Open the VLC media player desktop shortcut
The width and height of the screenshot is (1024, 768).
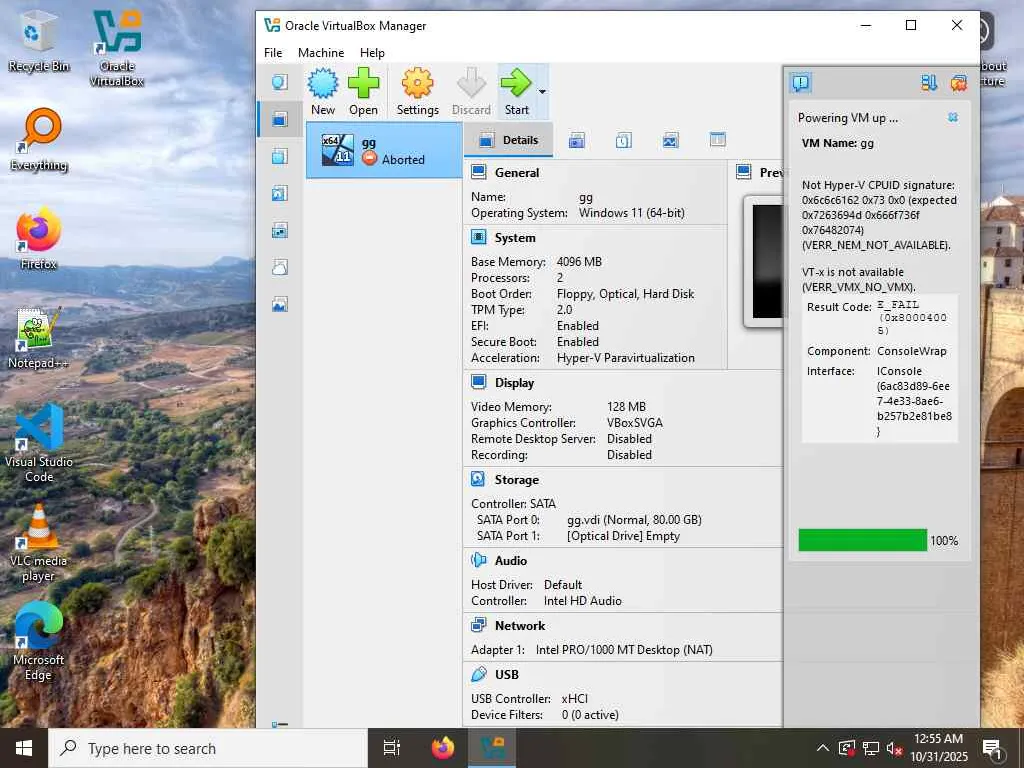coord(39,543)
